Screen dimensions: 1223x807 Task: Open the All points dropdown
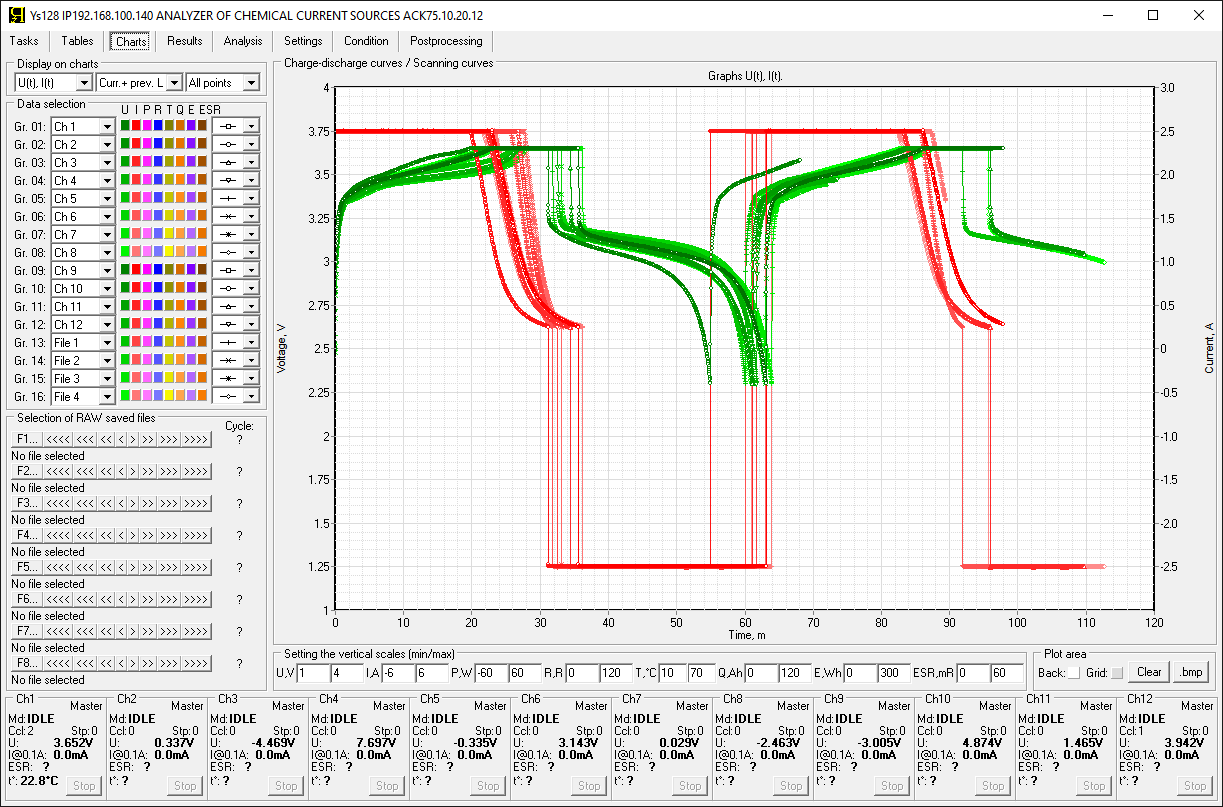coord(251,83)
